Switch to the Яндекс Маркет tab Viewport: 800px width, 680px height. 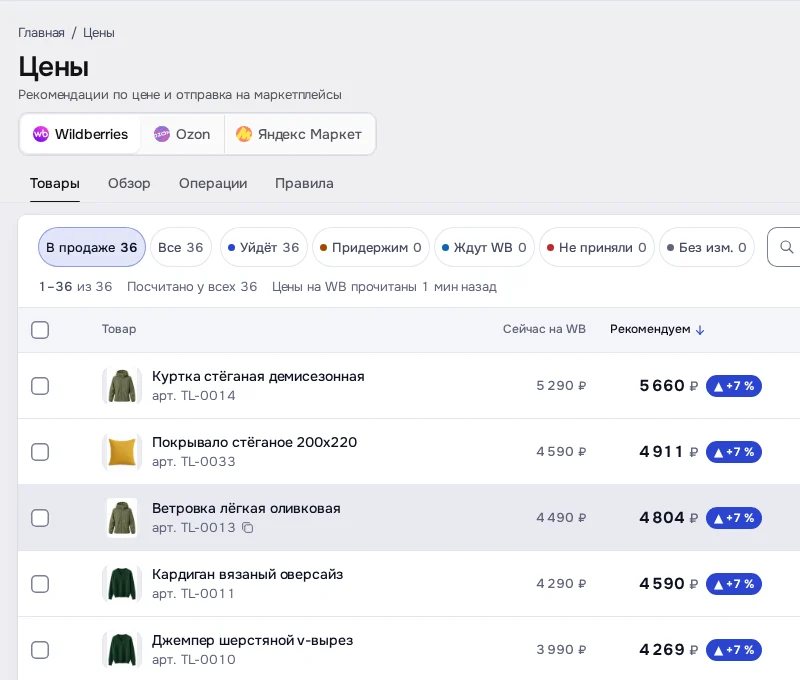[299, 134]
